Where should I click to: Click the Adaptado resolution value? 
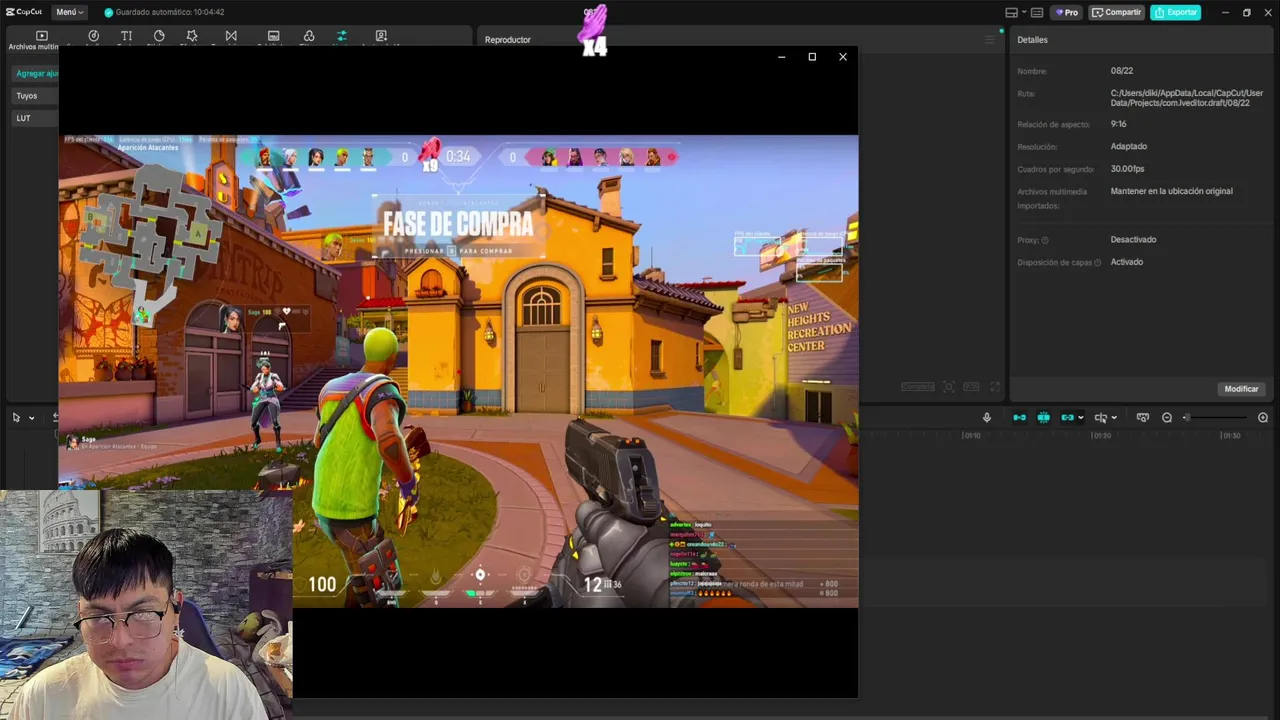[x=1129, y=147]
